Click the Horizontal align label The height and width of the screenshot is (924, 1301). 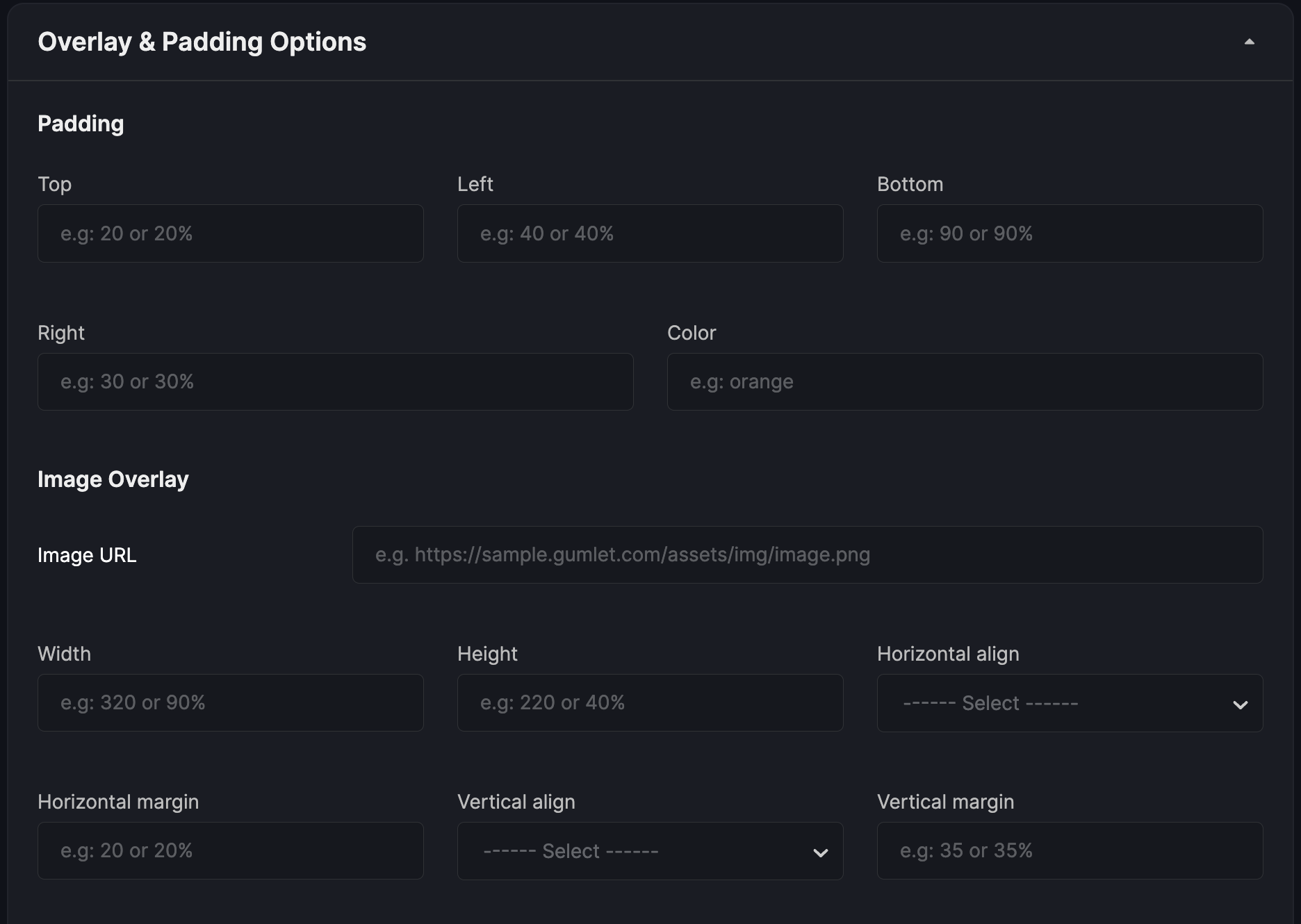pyautogui.click(x=948, y=654)
